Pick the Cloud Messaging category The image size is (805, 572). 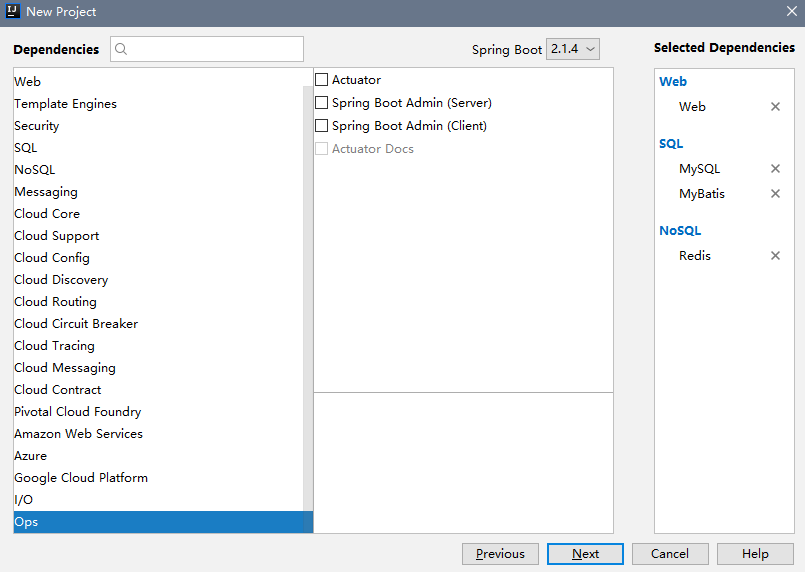click(159, 368)
